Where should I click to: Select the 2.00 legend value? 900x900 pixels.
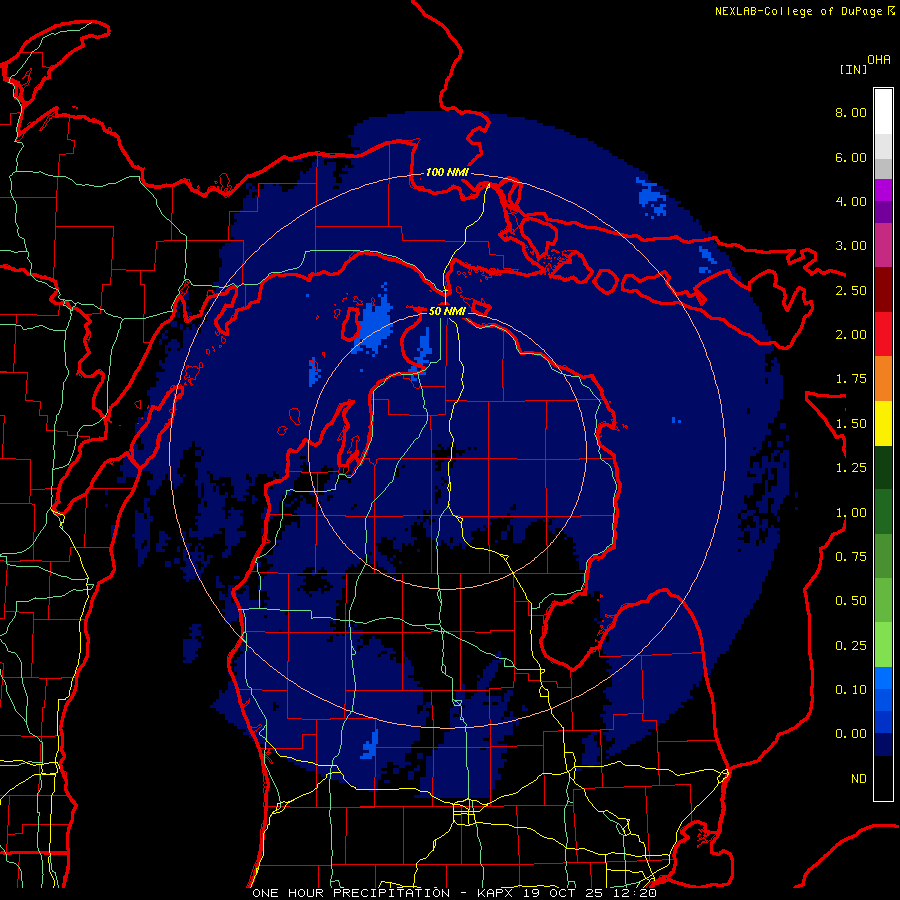851,335
